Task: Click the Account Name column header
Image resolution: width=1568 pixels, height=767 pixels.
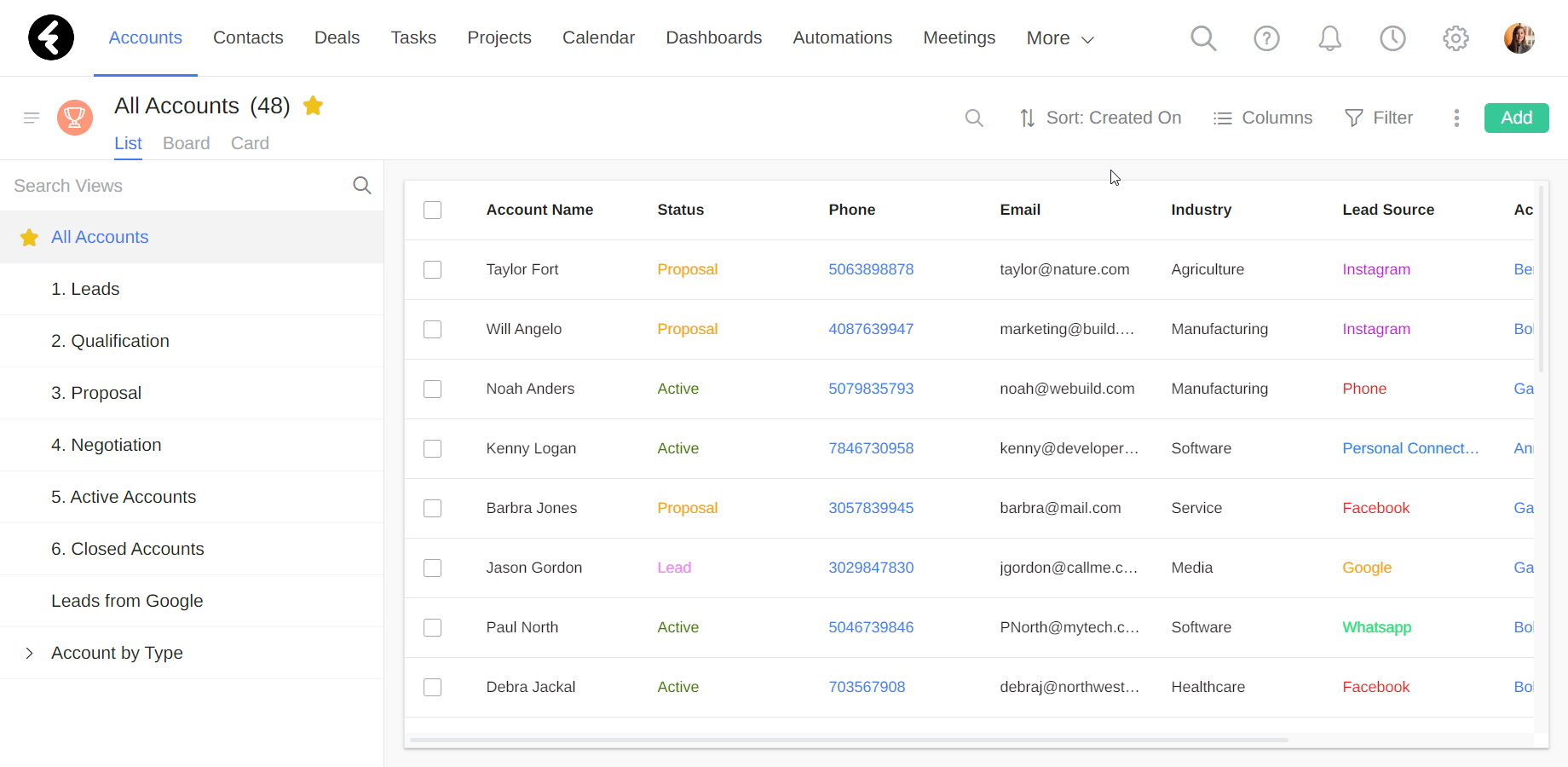Action: tap(539, 210)
